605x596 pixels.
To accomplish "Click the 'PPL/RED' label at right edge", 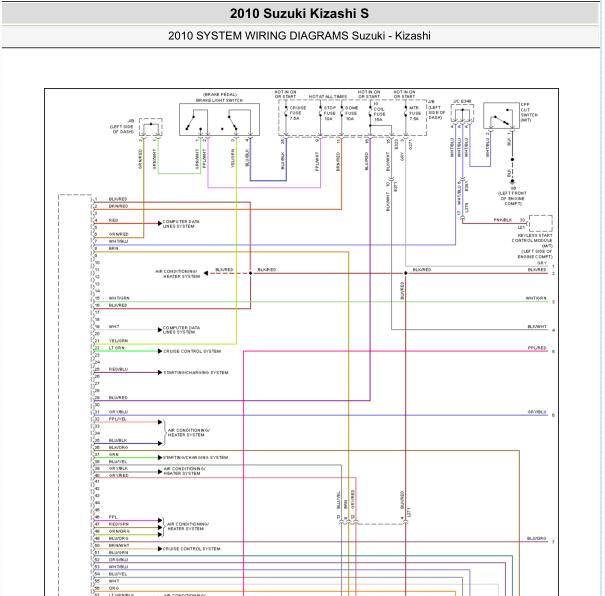I will (537, 348).
